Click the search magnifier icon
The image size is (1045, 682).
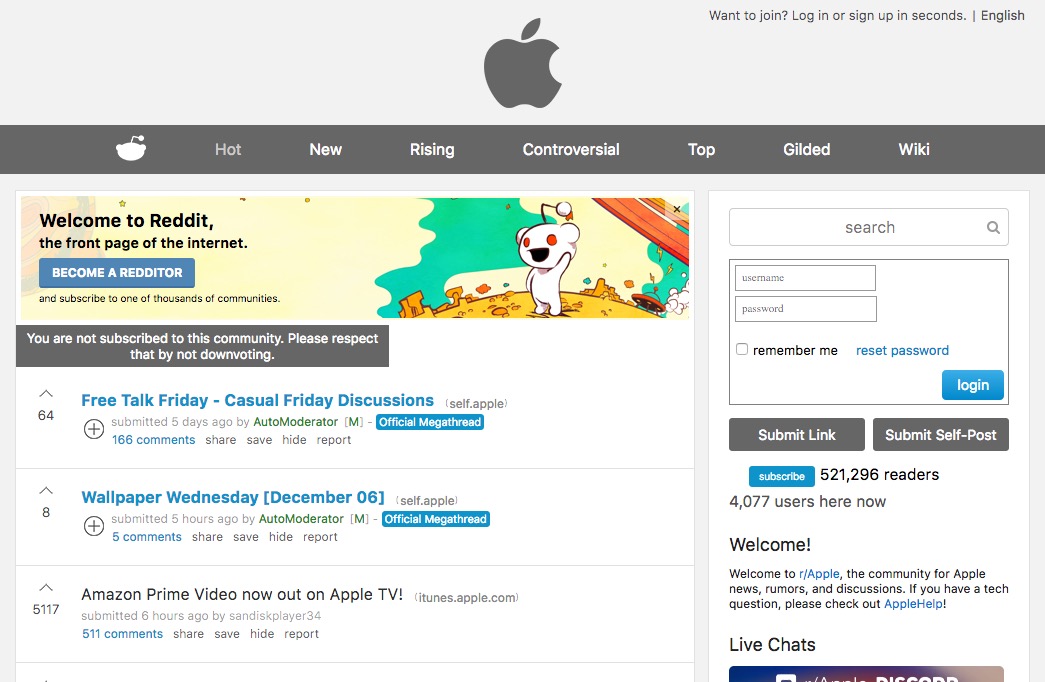coord(993,227)
